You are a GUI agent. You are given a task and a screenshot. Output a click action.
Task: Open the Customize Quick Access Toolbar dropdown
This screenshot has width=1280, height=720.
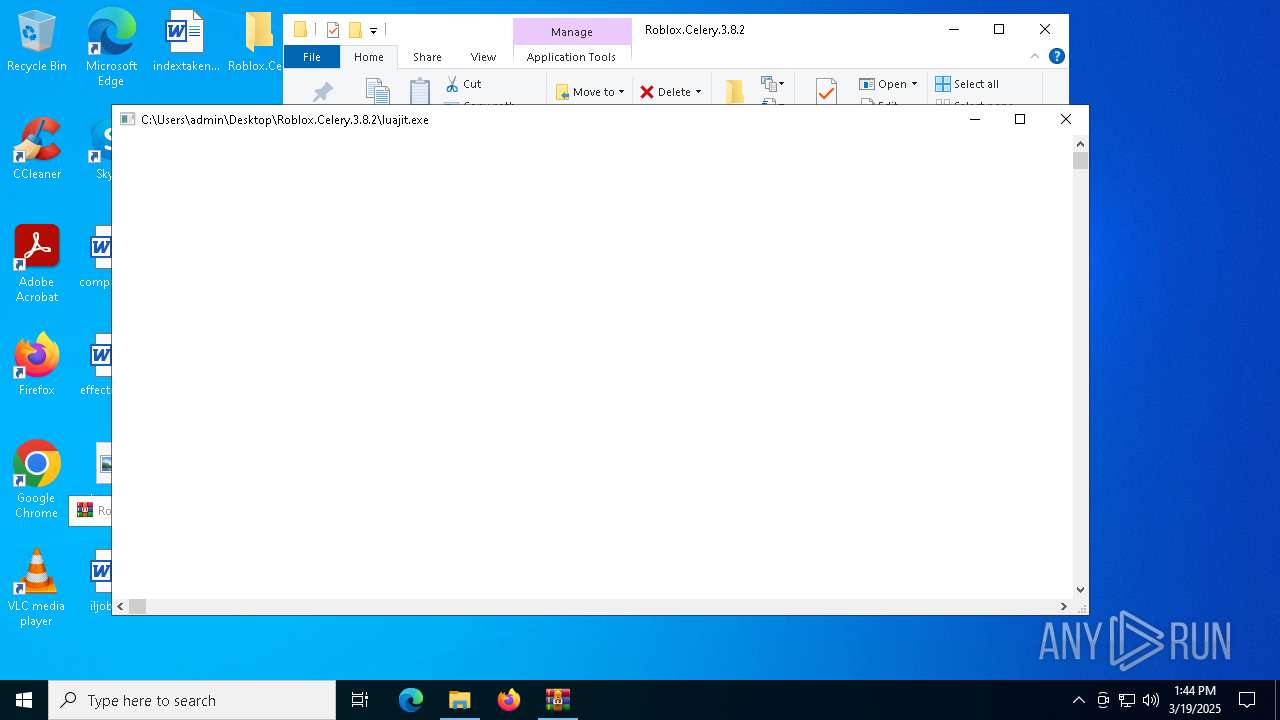(x=373, y=30)
